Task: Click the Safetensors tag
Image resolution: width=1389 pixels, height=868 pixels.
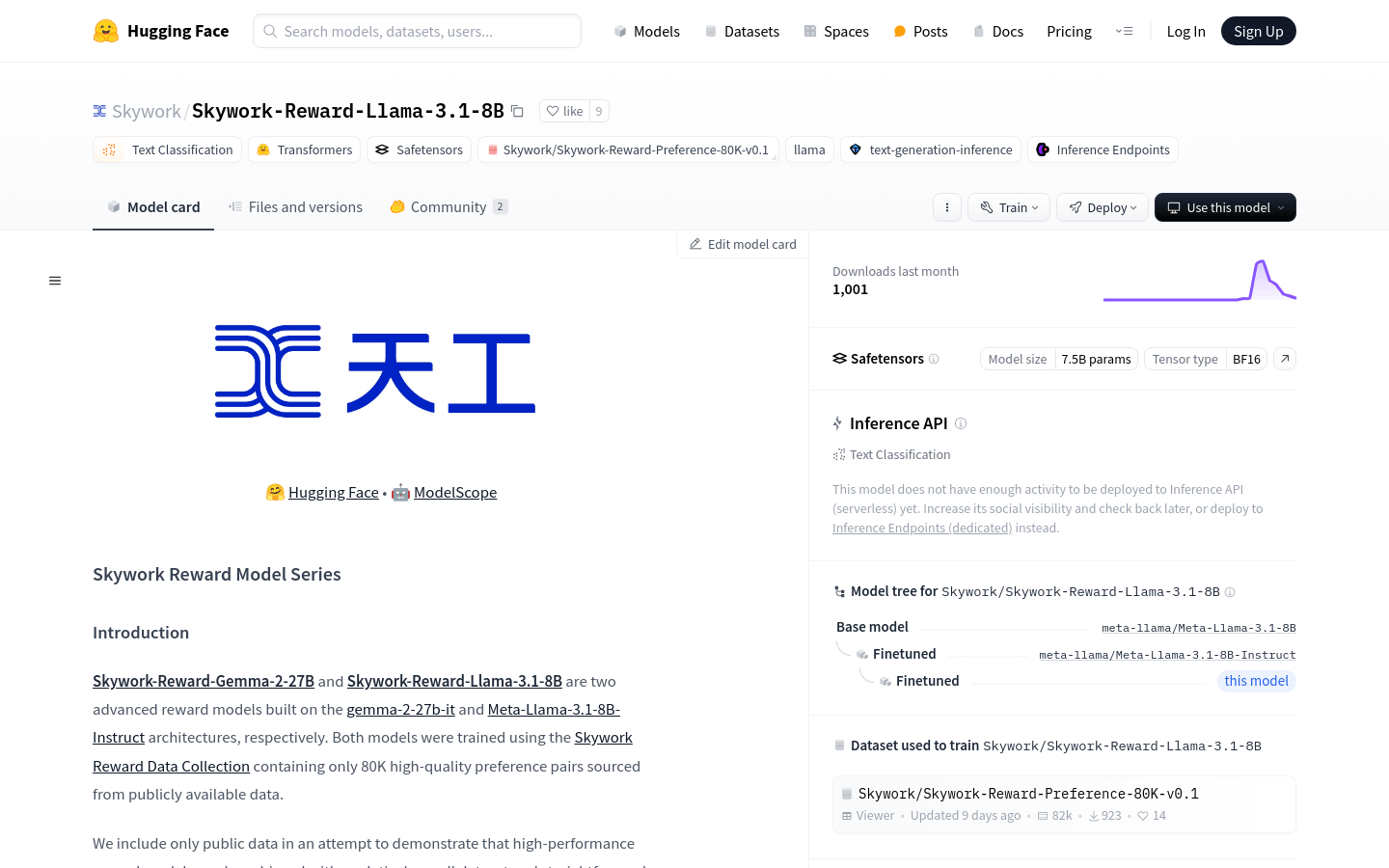Action: click(419, 149)
